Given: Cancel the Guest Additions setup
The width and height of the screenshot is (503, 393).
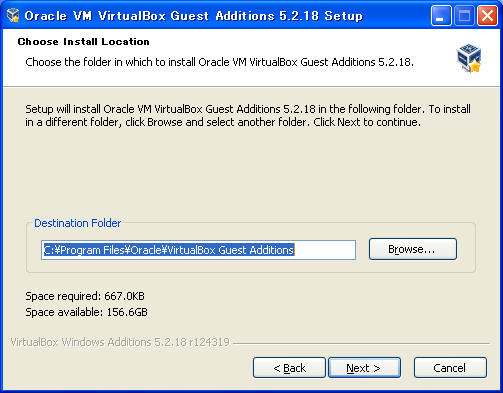Looking at the screenshot, I should tap(450, 368).
